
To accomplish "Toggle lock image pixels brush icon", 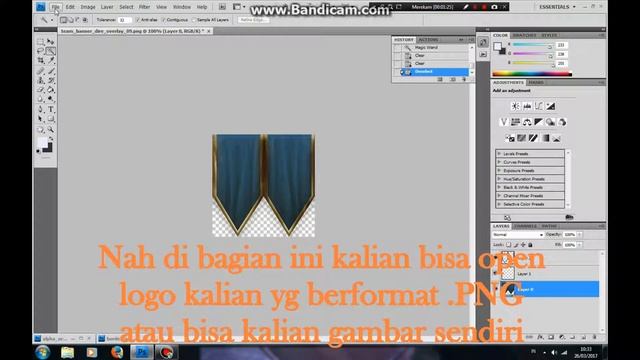I will point(516,245).
